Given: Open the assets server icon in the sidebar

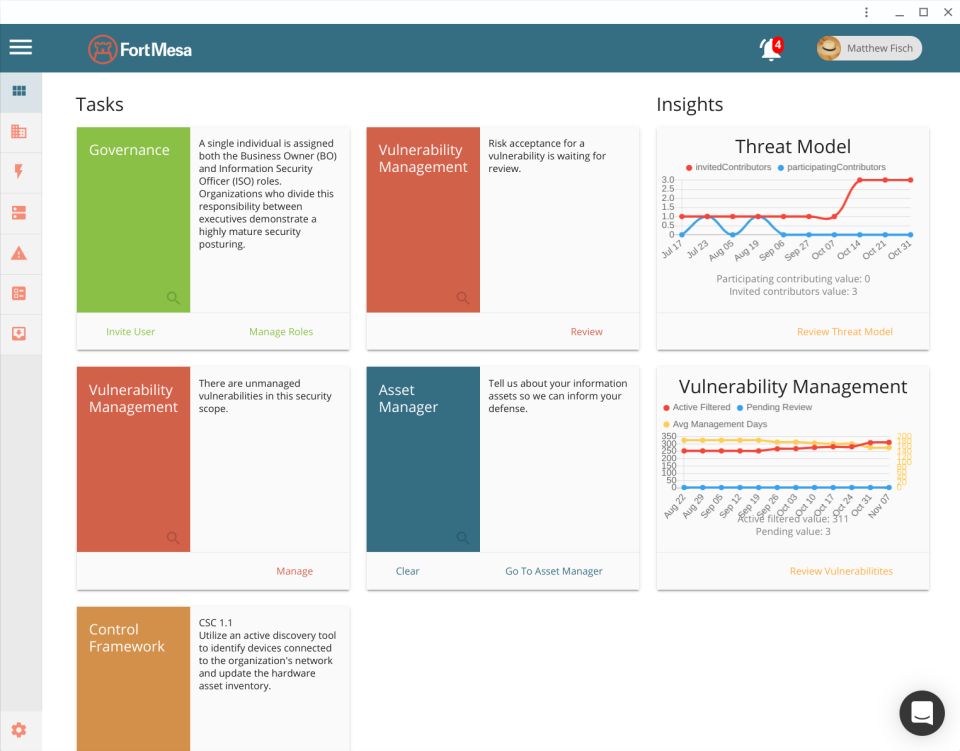Looking at the screenshot, I should click(x=20, y=212).
